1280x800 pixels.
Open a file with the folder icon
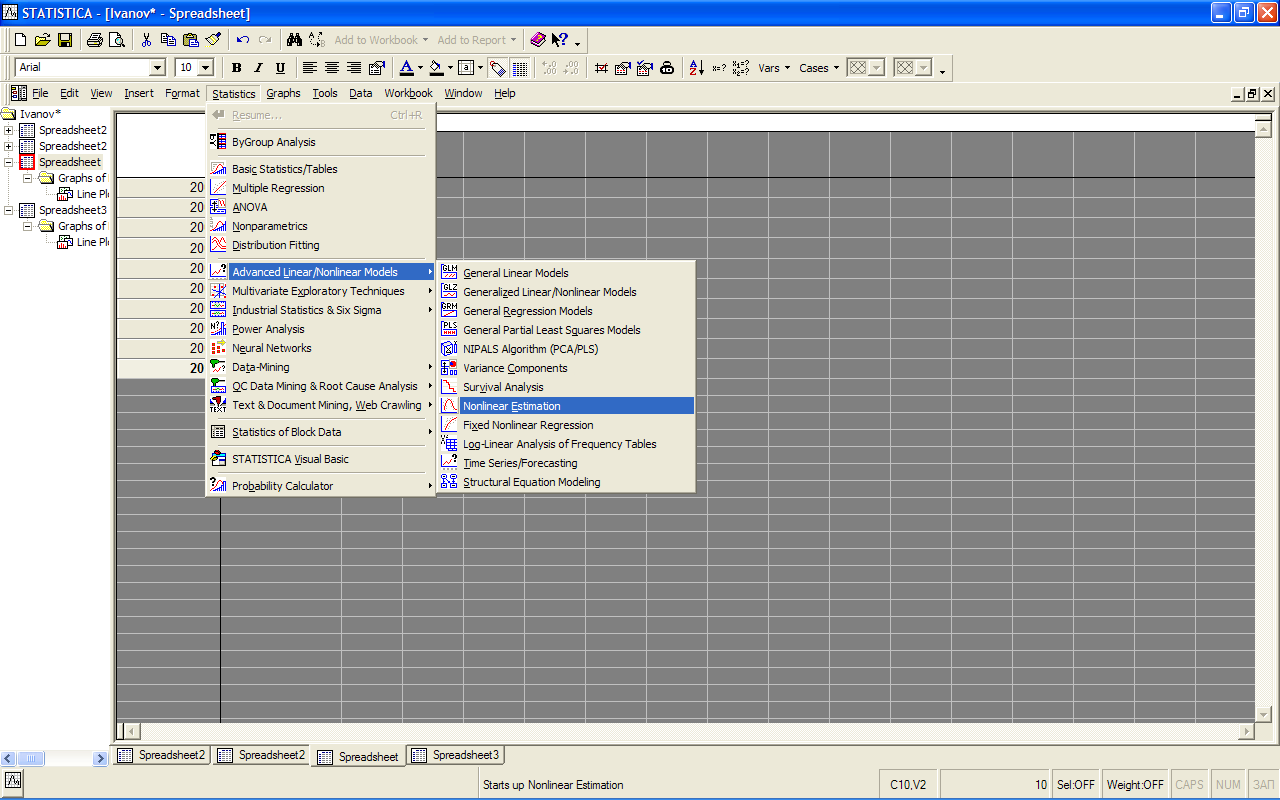(42, 40)
